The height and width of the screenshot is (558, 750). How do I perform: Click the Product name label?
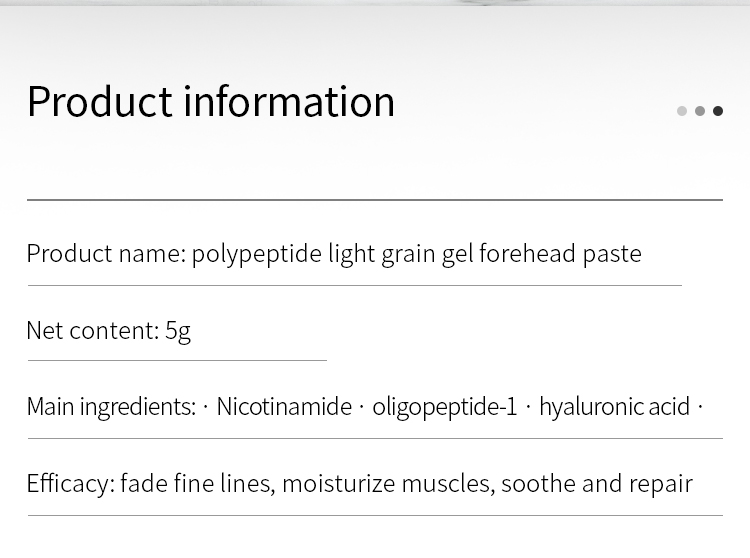106,253
